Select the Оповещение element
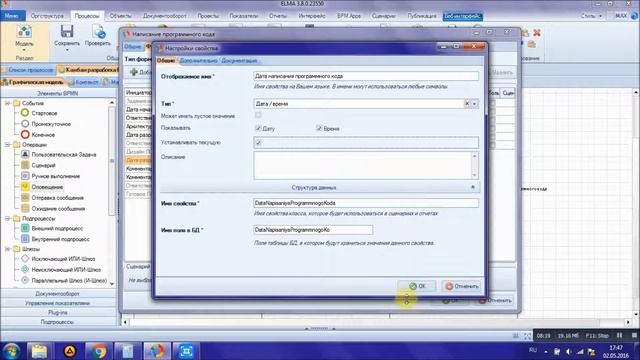This screenshot has height=360, width=640. 47,187
